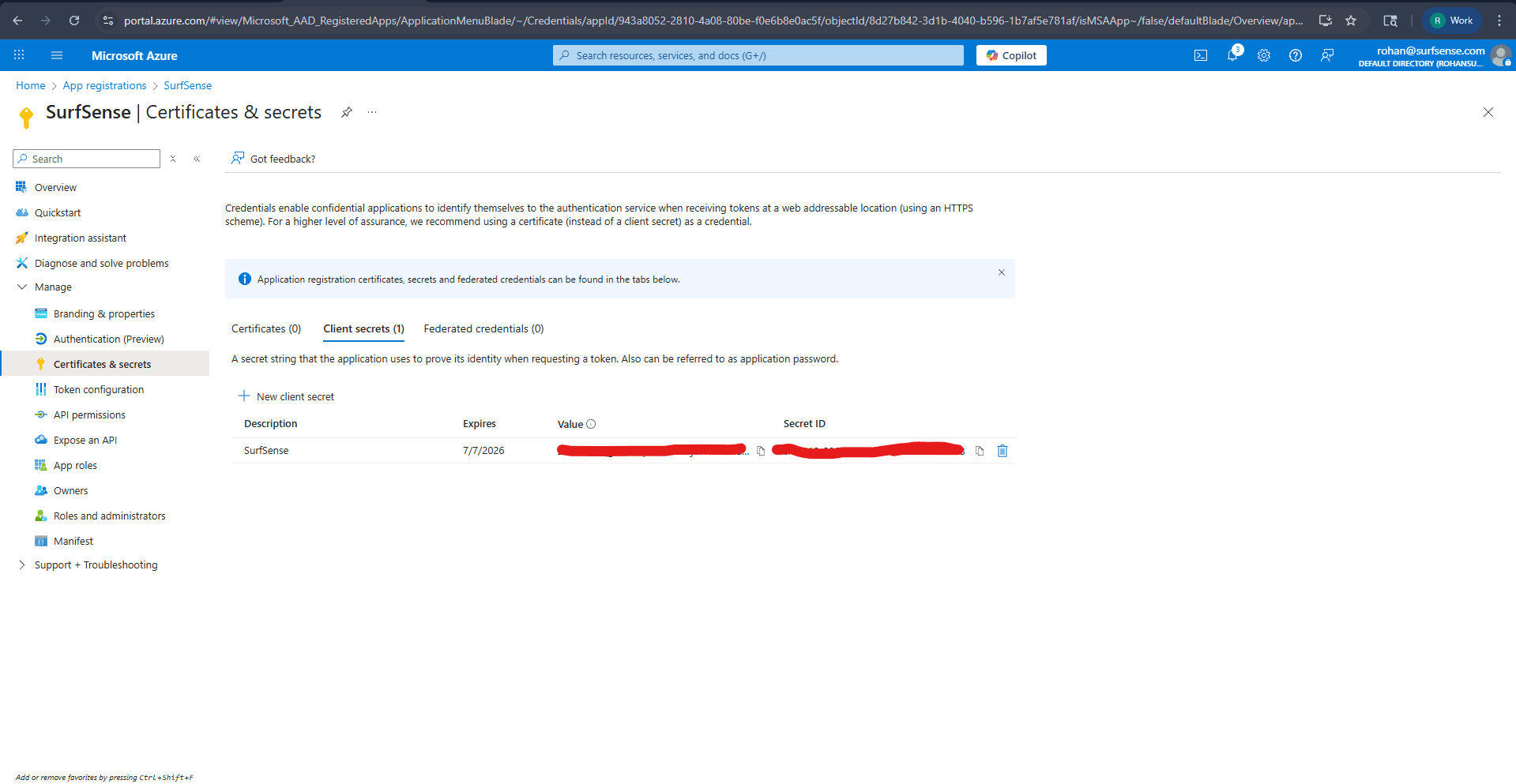1516x784 pixels.
Task: Open portal settings gear
Action: pos(1264,55)
